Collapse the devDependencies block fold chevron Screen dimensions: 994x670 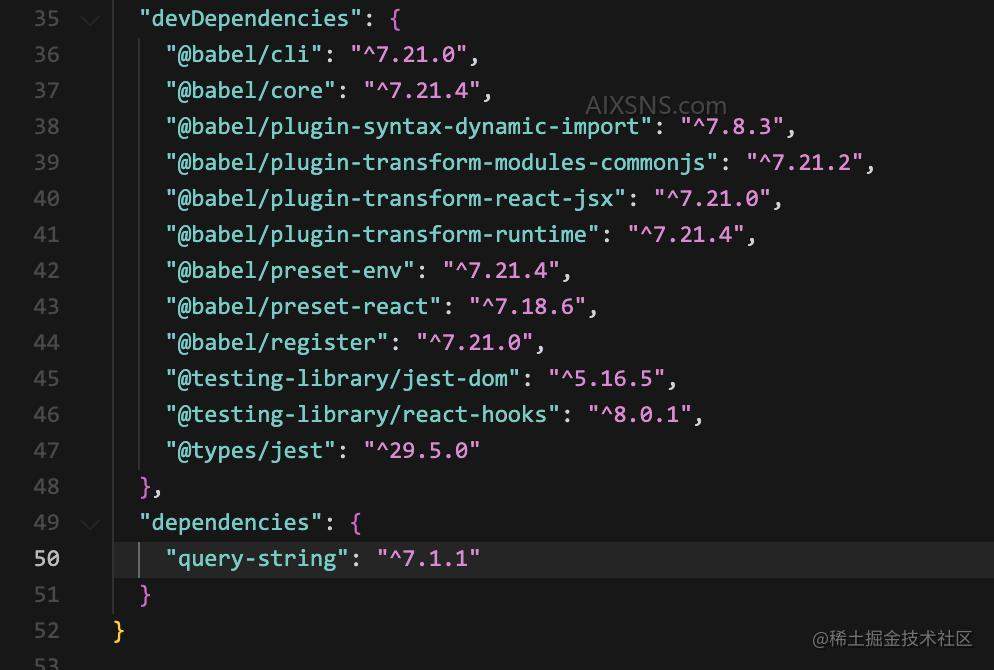click(x=91, y=20)
